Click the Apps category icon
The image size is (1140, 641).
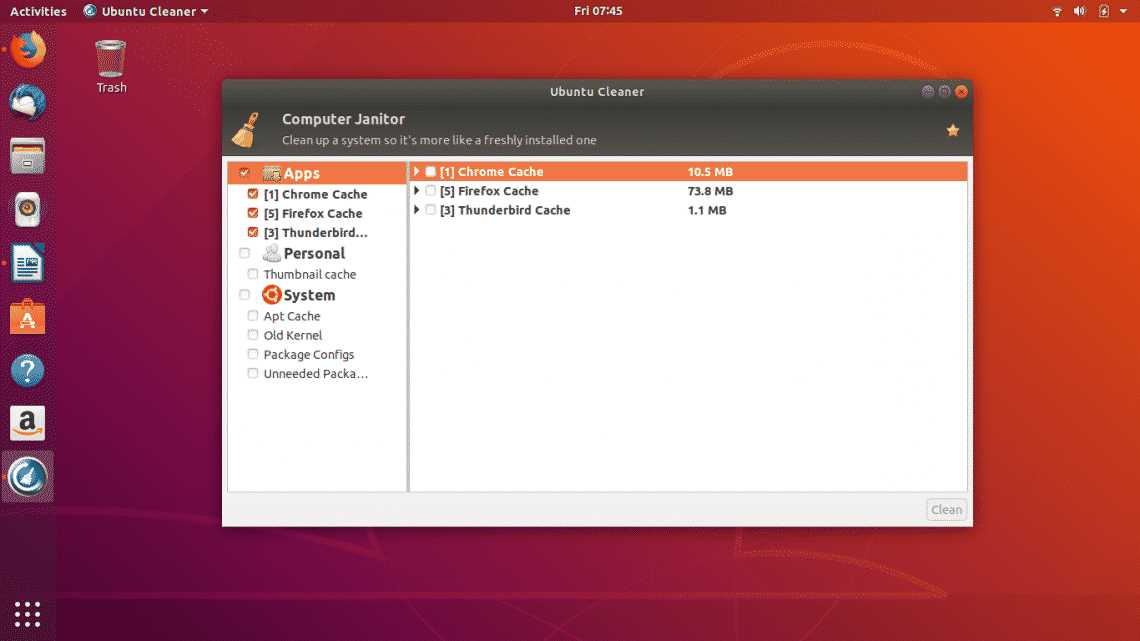270,172
